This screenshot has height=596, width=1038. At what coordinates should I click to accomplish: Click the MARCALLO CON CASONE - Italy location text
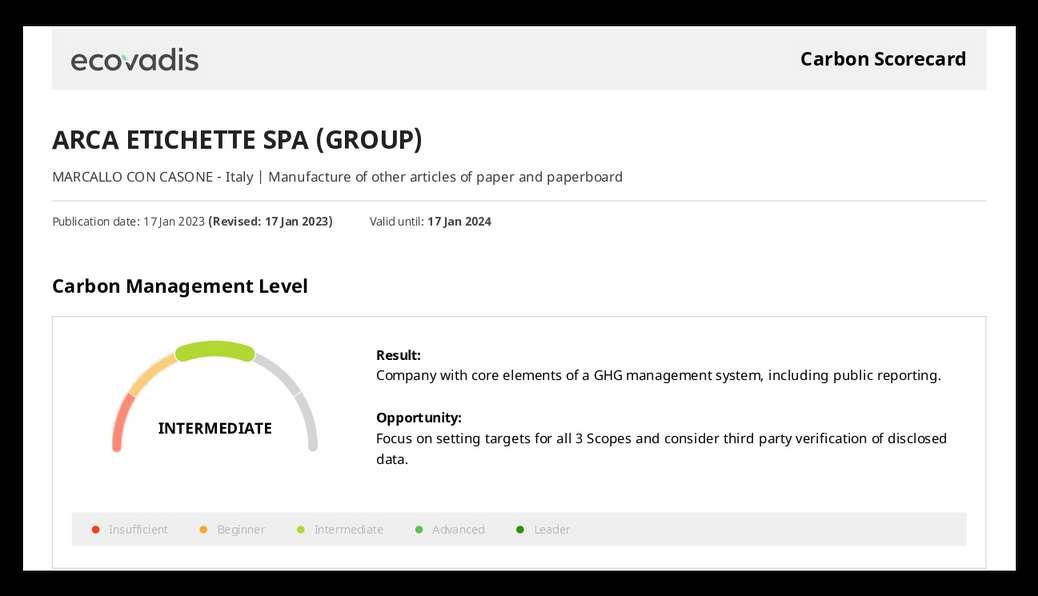coord(153,177)
